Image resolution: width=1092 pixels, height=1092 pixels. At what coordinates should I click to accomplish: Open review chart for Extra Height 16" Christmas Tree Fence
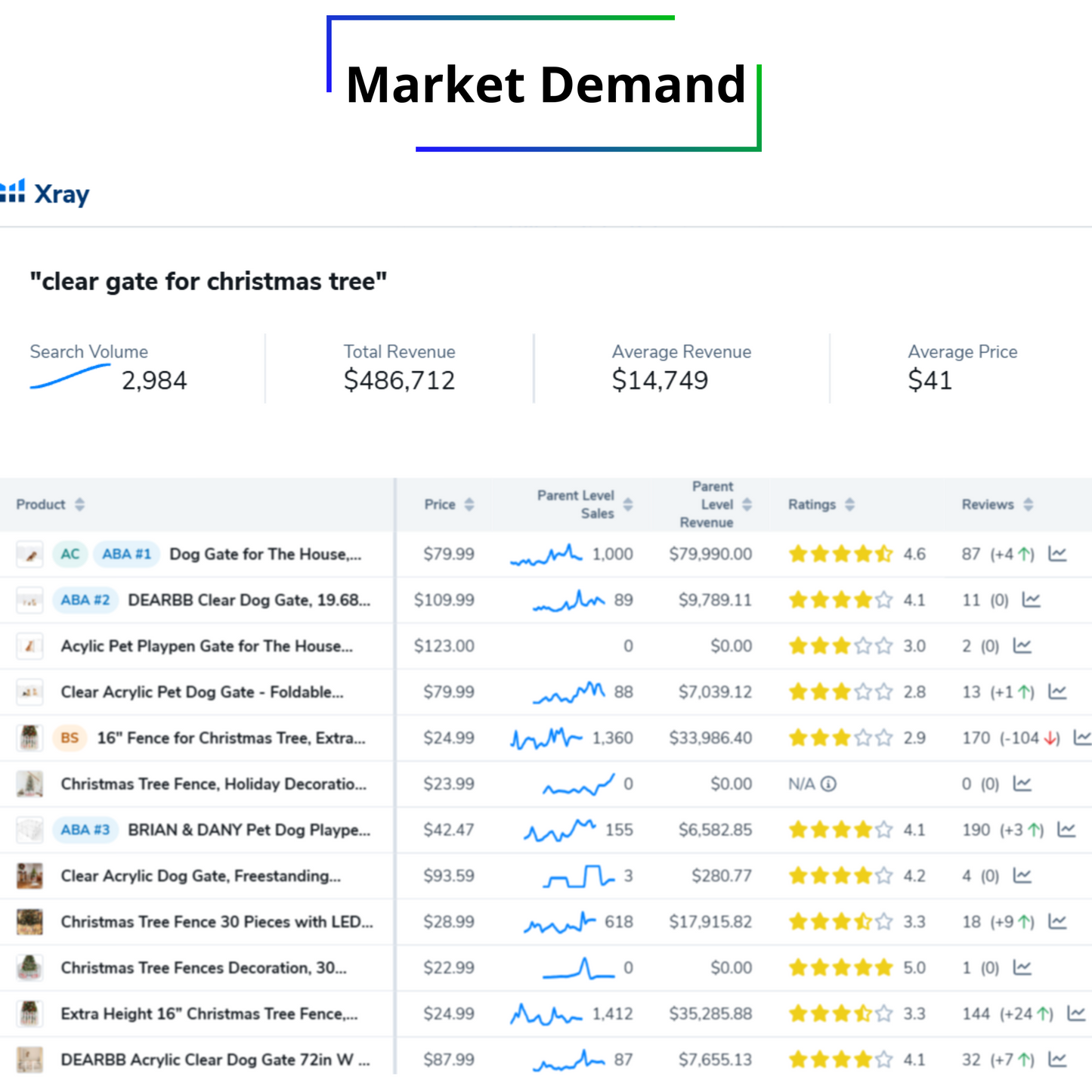click(1076, 1013)
